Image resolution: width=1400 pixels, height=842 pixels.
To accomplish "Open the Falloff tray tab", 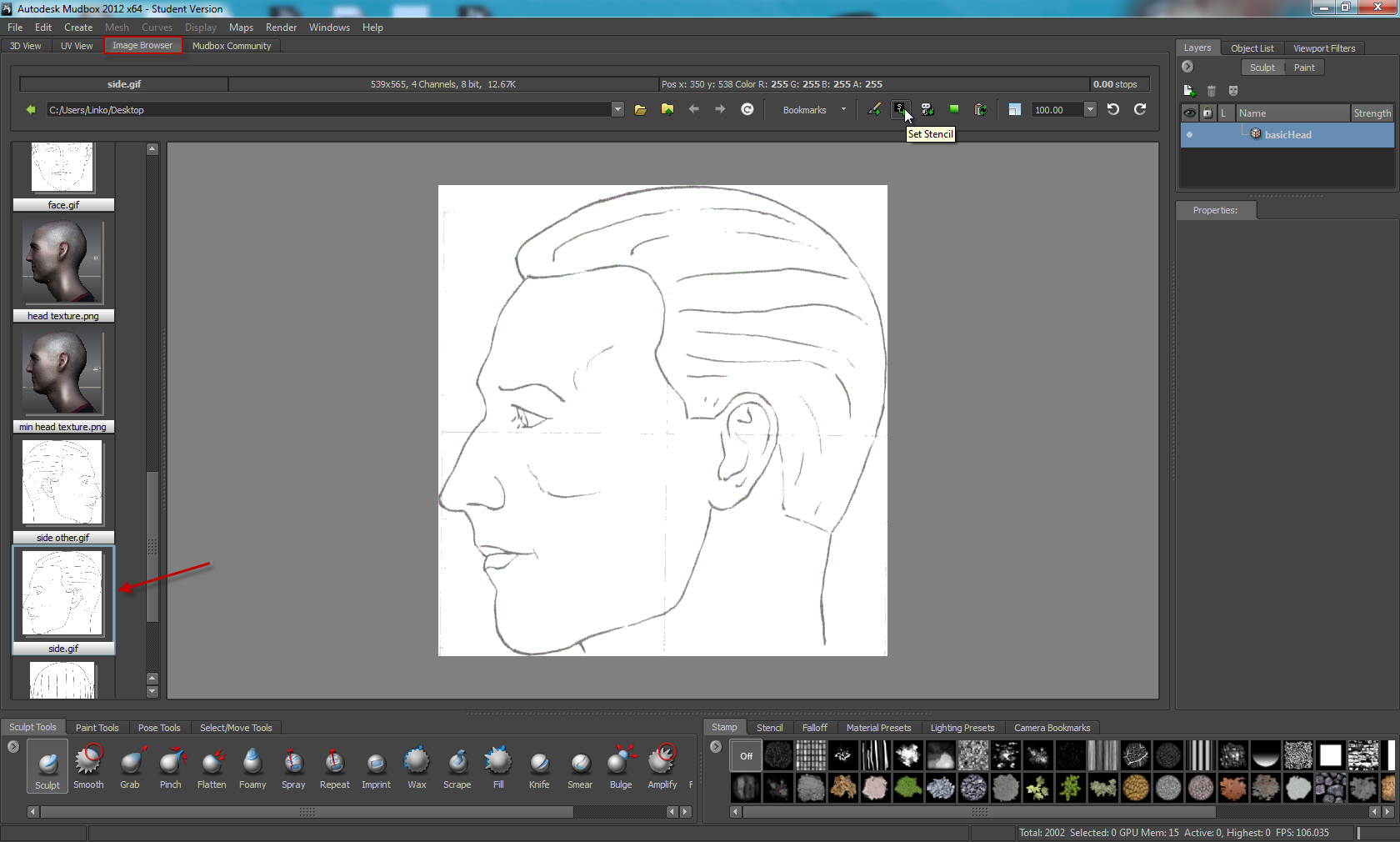I will click(x=814, y=728).
